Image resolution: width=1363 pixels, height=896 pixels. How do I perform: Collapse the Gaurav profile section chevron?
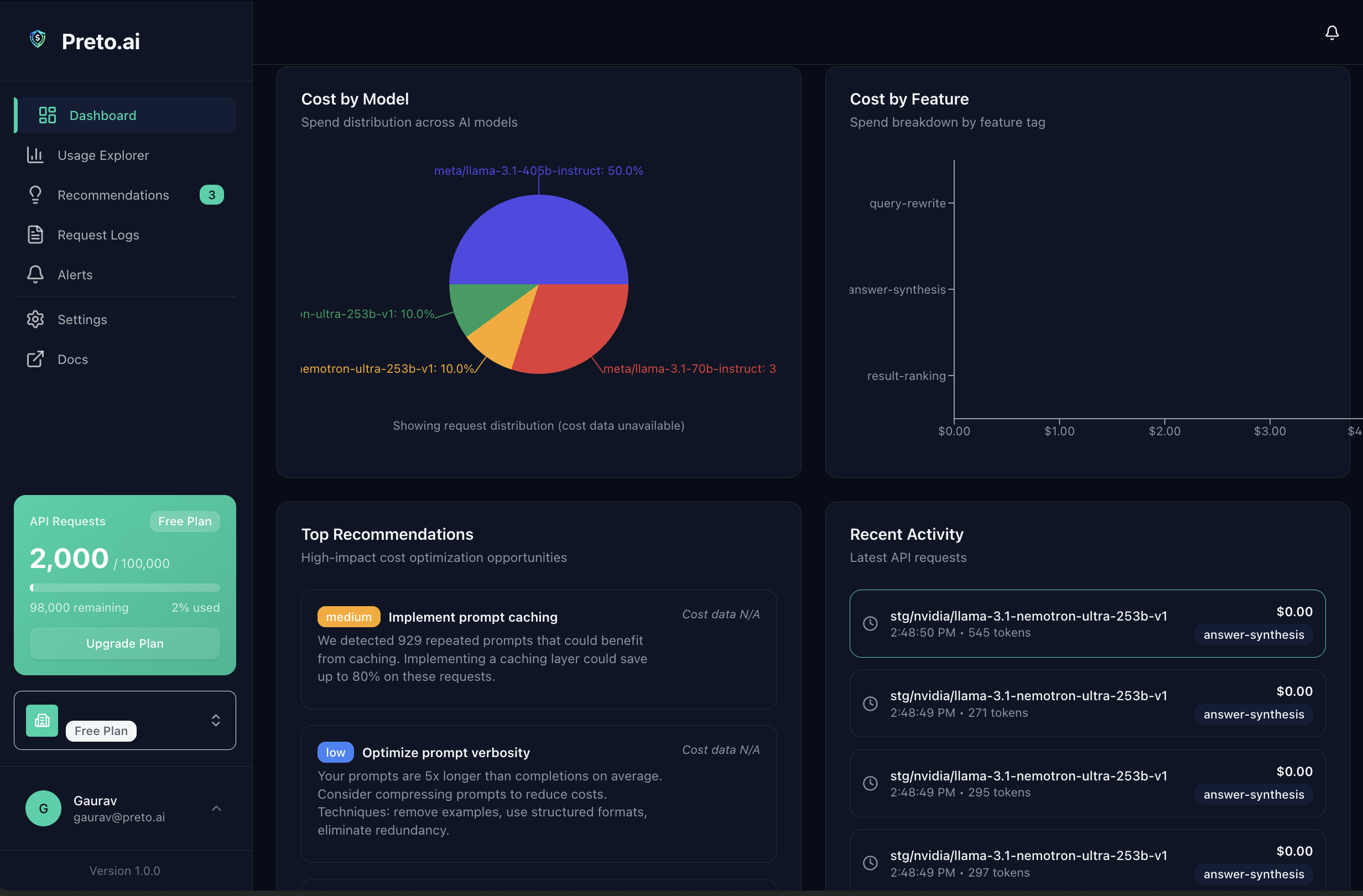point(216,809)
